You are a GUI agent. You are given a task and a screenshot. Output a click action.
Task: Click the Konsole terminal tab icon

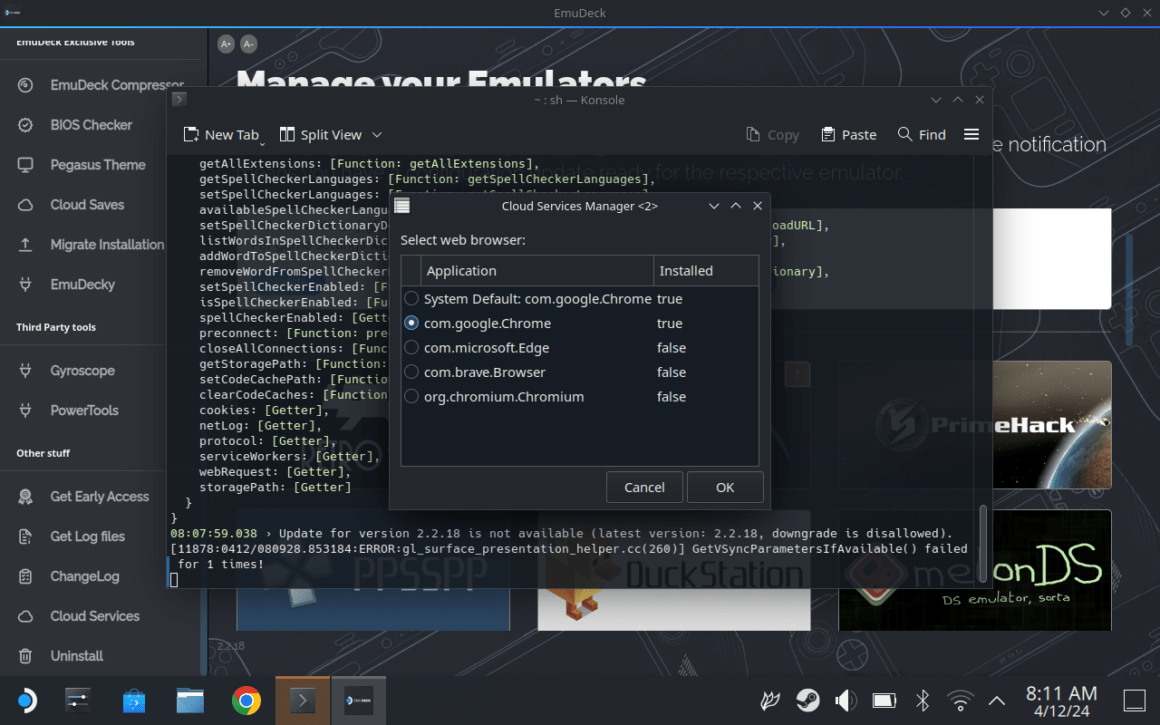click(179, 98)
